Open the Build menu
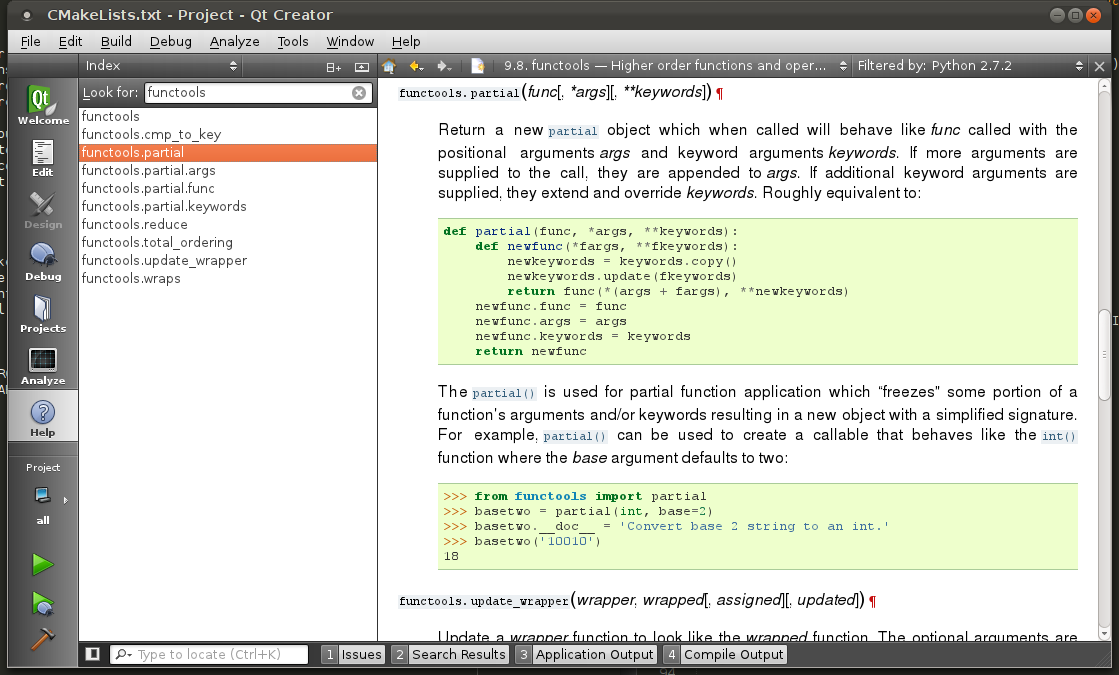Image resolution: width=1119 pixels, height=675 pixels. (116, 41)
